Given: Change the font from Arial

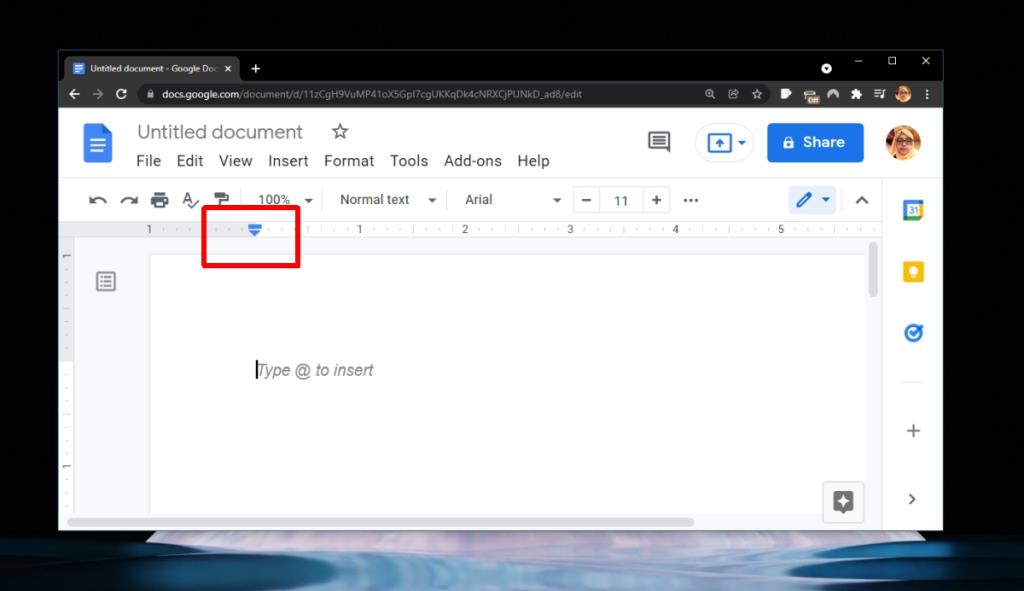Looking at the screenshot, I should click(511, 200).
